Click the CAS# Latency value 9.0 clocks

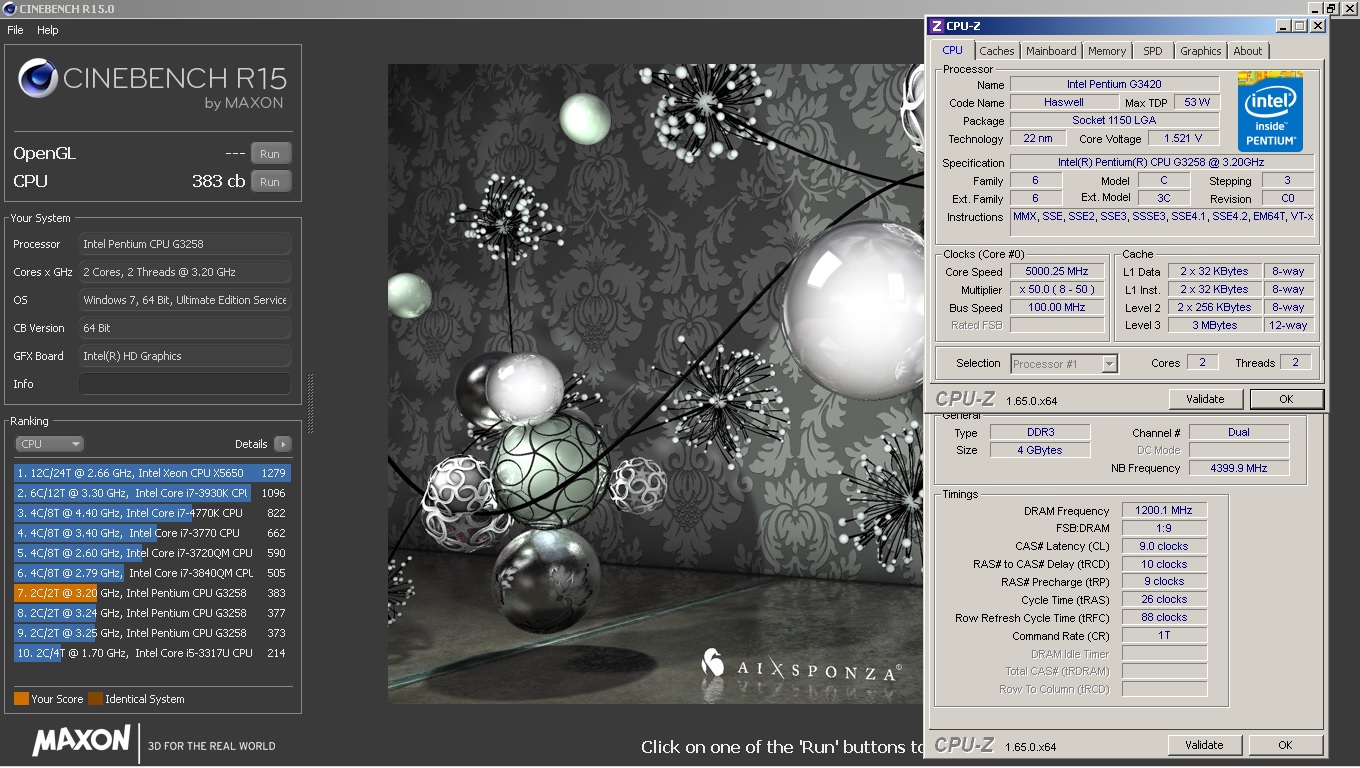pyautogui.click(x=1164, y=546)
